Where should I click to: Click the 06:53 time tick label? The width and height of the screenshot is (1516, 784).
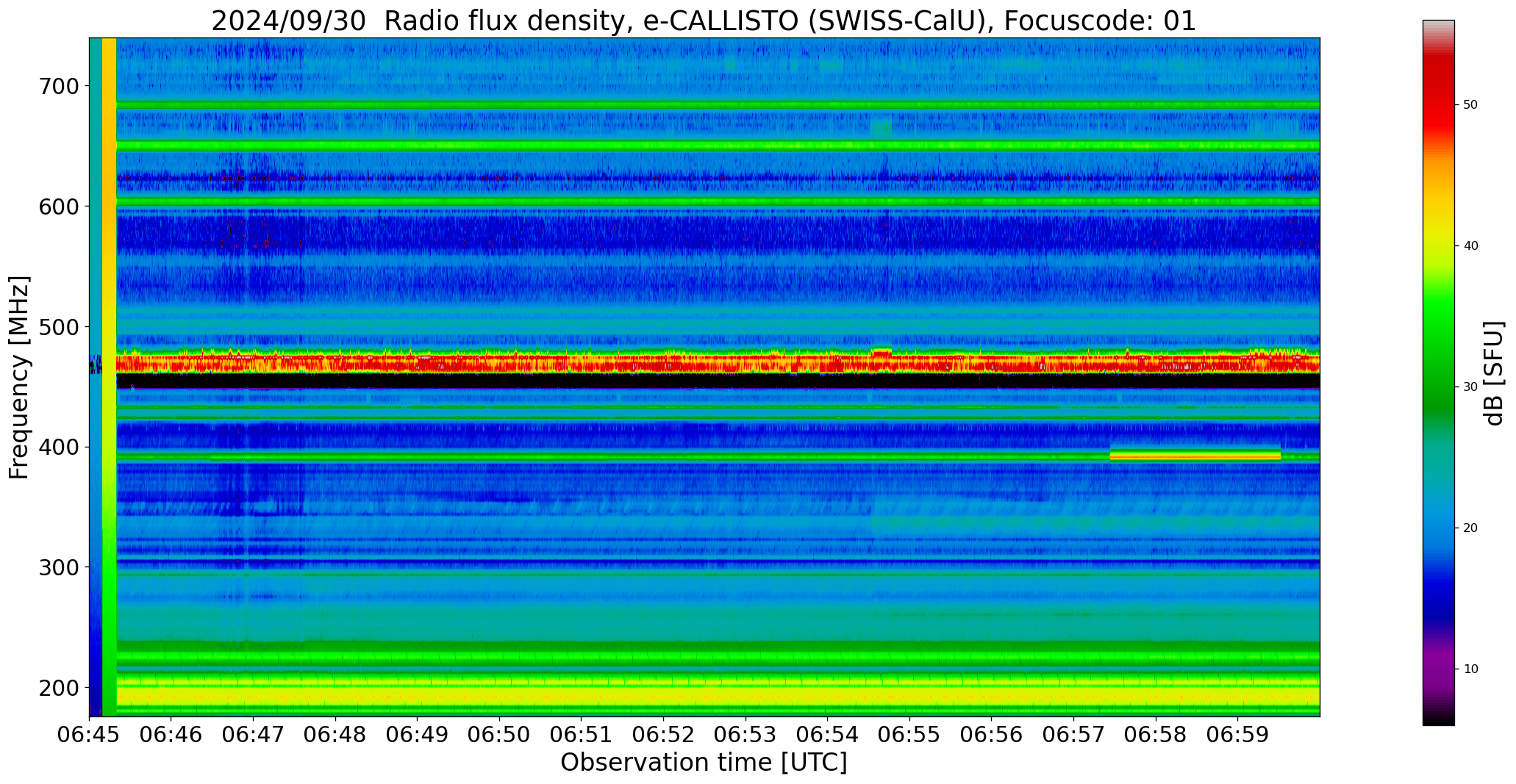[746, 735]
